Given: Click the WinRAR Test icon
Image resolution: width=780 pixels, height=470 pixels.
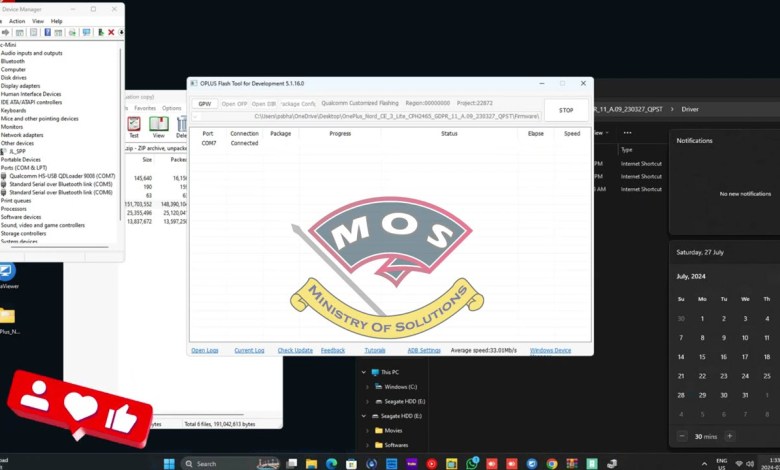Looking at the screenshot, I should tap(133, 126).
